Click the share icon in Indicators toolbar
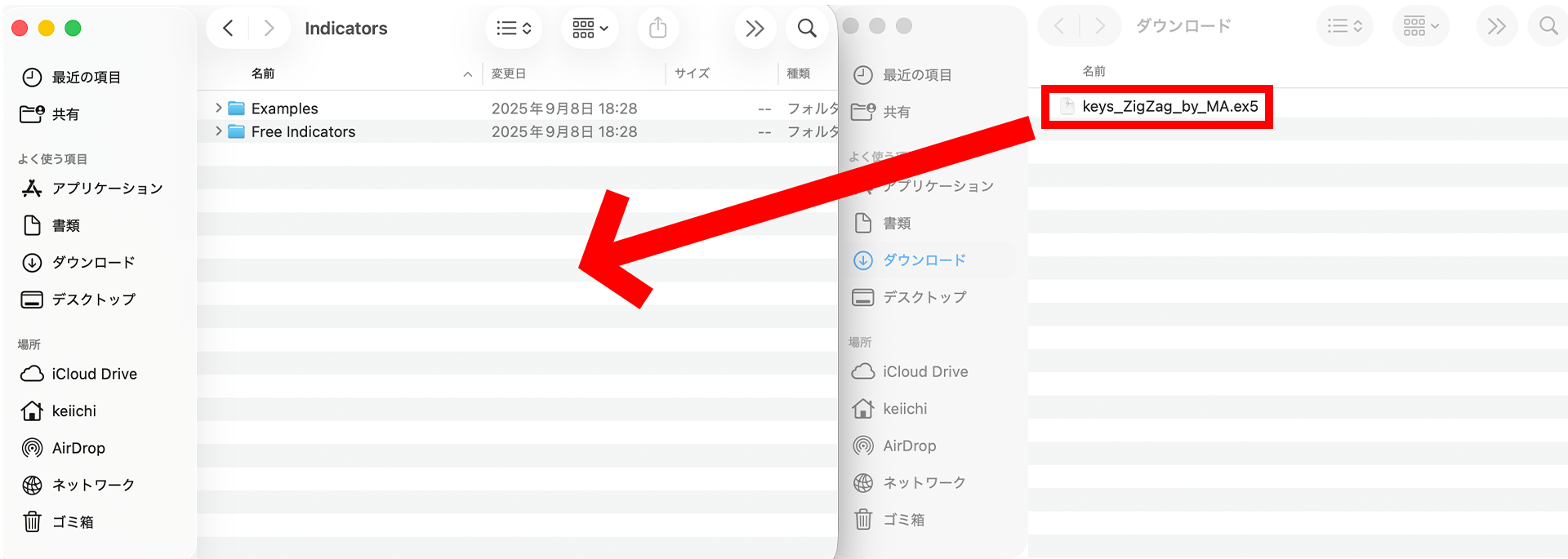 click(657, 29)
